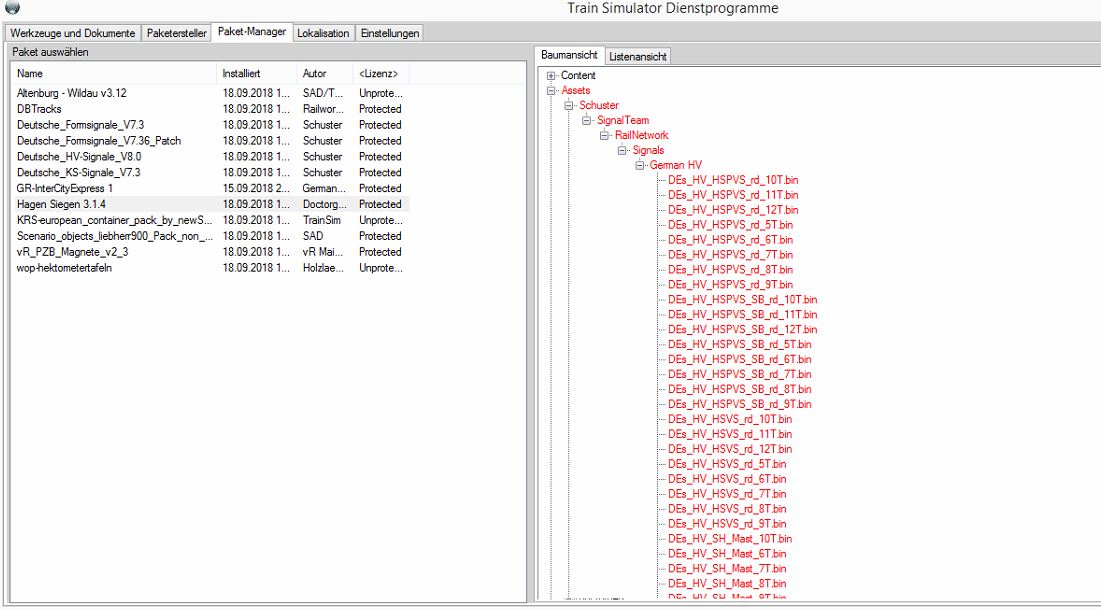Viewport: 1101px width, 609px height.
Task: Select file DEs_HV_HSPVS_SB_rd_10T.bin
Action: tap(743, 300)
